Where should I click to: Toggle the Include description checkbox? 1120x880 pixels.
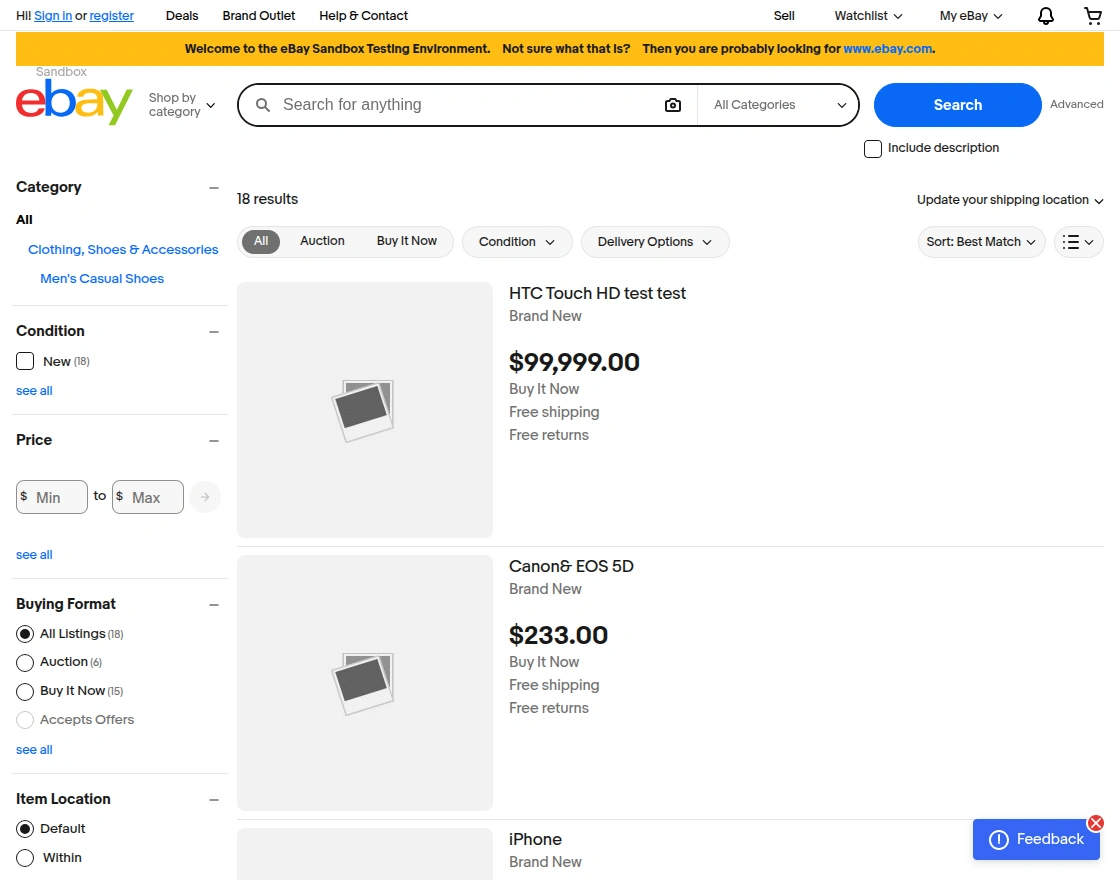pyautogui.click(x=873, y=149)
